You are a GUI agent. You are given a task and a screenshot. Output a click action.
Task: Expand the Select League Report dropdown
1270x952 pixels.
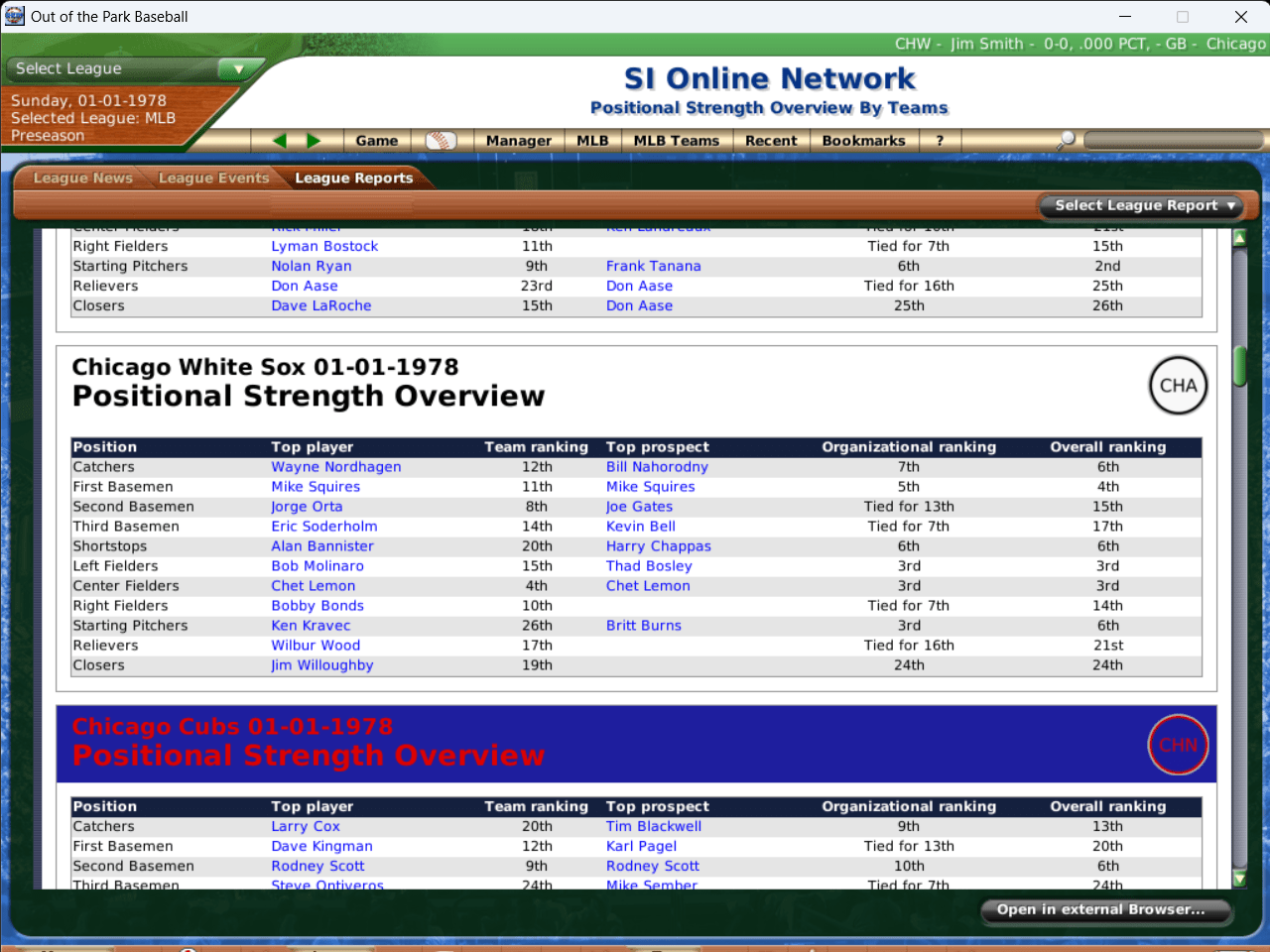(1144, 205)
